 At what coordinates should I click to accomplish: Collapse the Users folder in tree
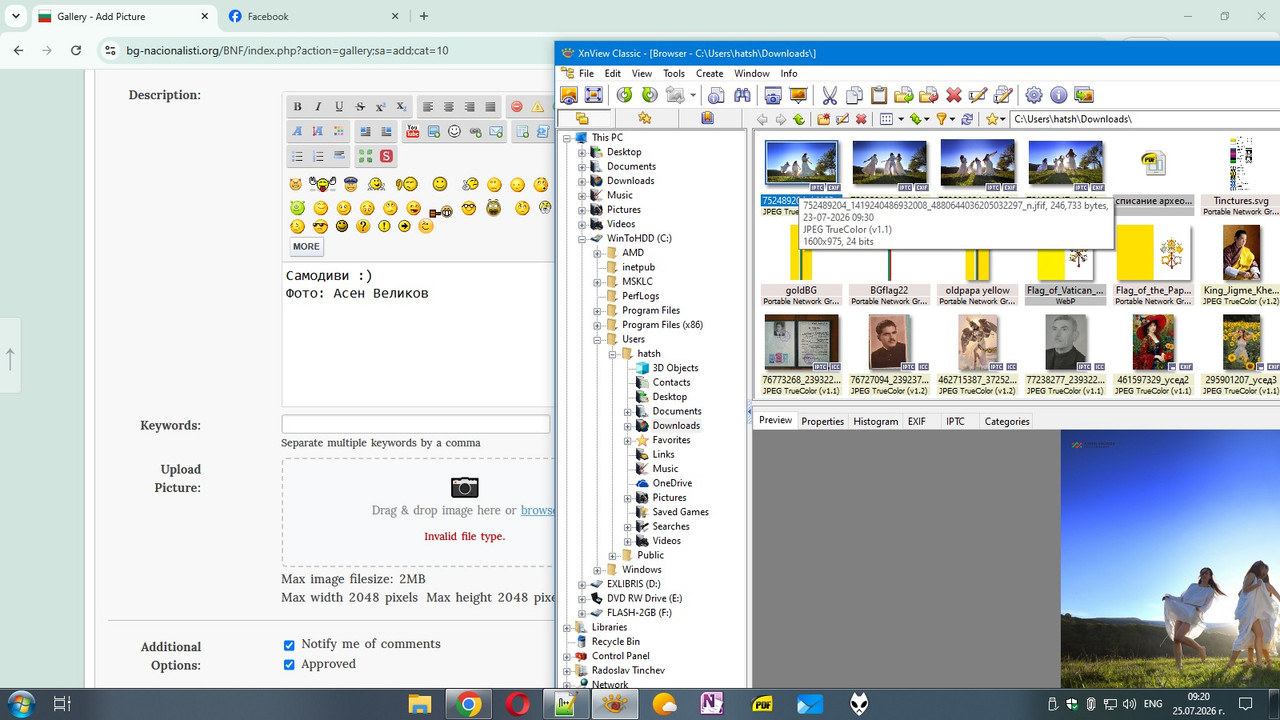597,339
